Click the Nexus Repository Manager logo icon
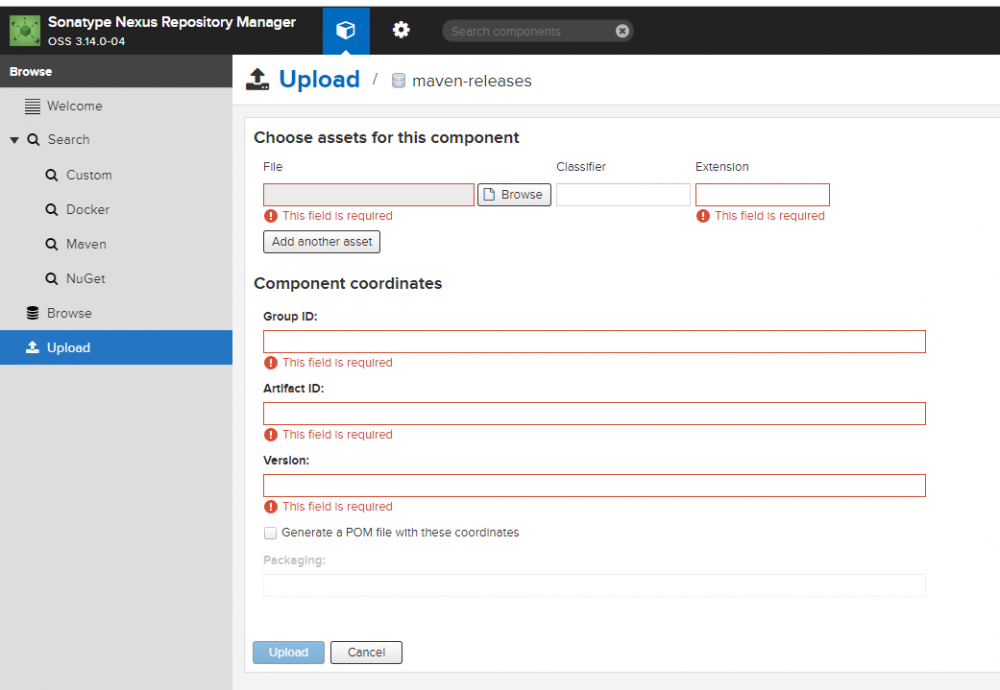Viewport: 1000px width, 690px height. point(25,31)
